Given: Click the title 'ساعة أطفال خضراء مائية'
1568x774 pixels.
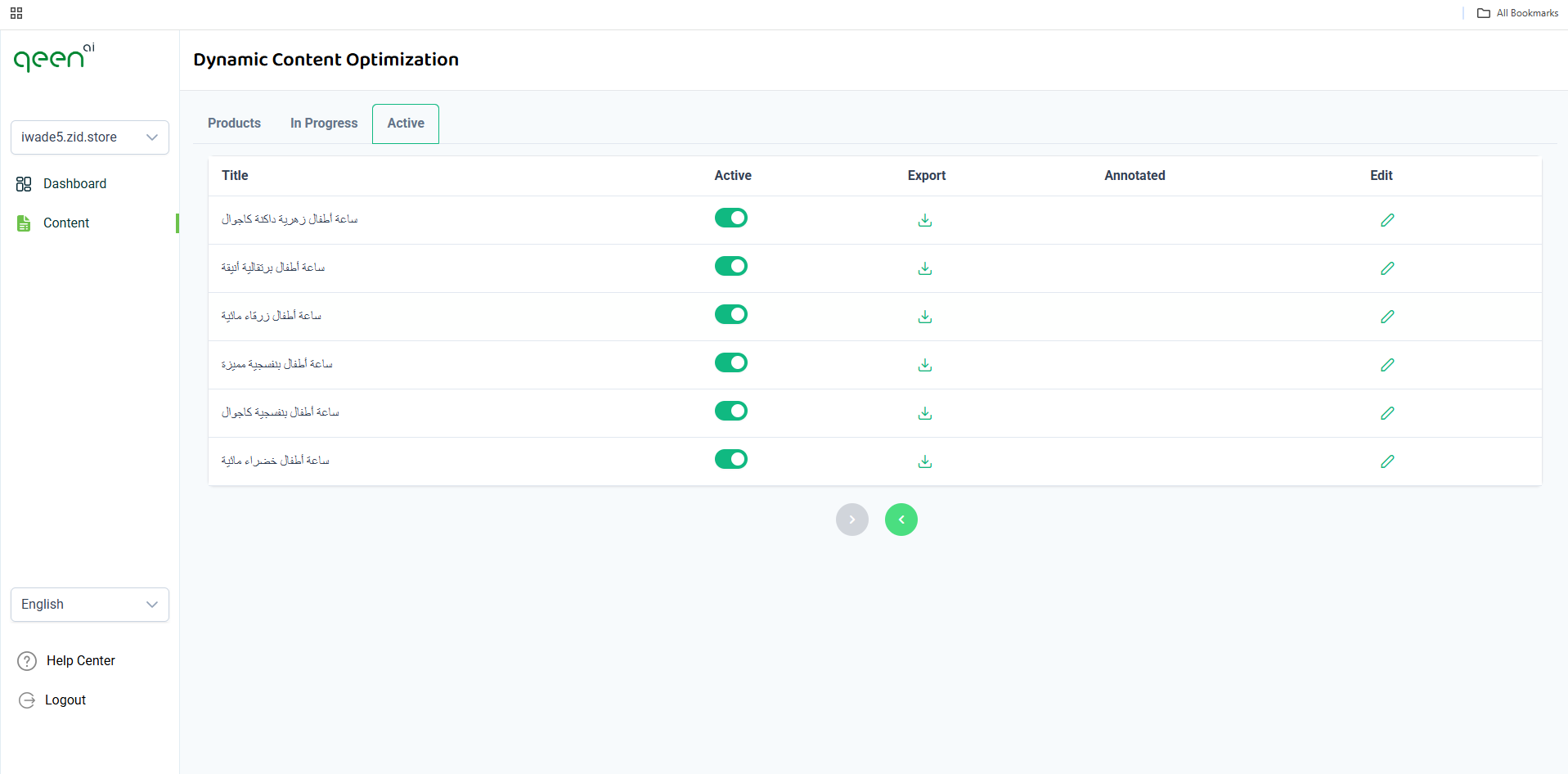Looking at the screenshot, I should pyautogui.click(x=276, y=461).
